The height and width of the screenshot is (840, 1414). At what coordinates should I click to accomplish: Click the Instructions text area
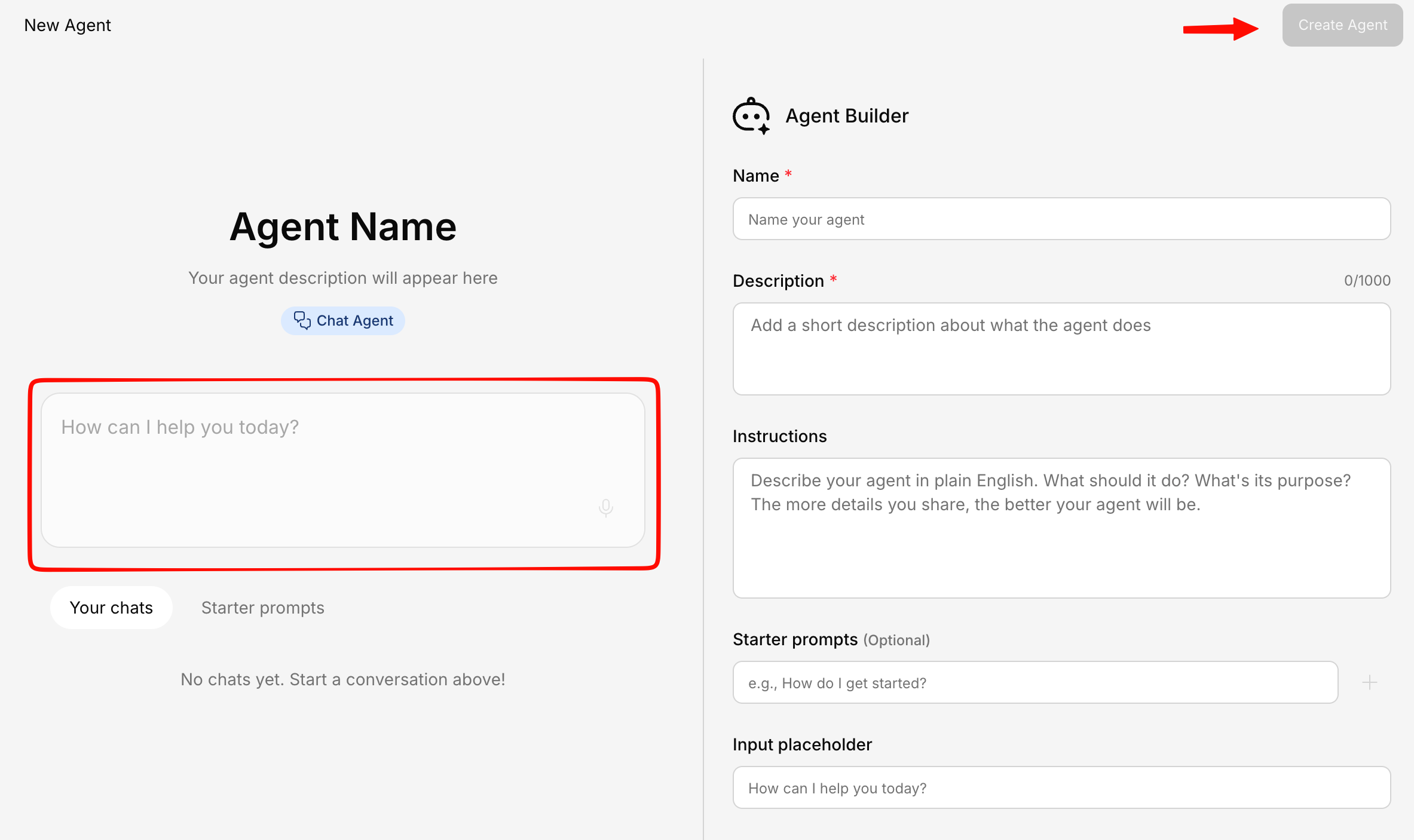(x=1061, y=528)
